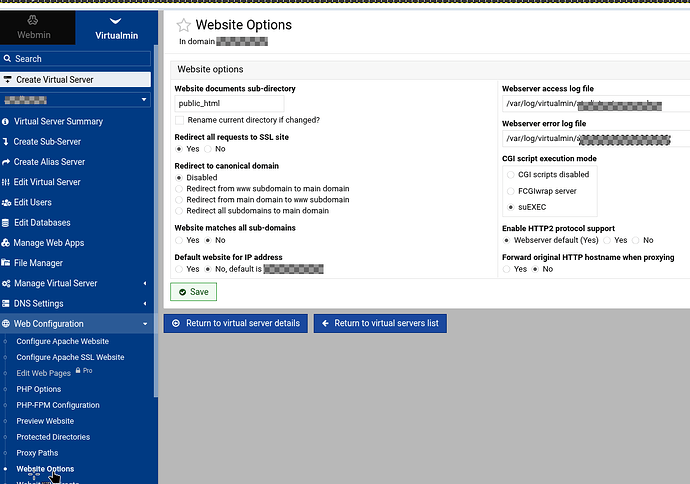Select Webserver default for HTTP2 support
The height and width of the screenshot is (484, 690).
(x=506, y=240)
